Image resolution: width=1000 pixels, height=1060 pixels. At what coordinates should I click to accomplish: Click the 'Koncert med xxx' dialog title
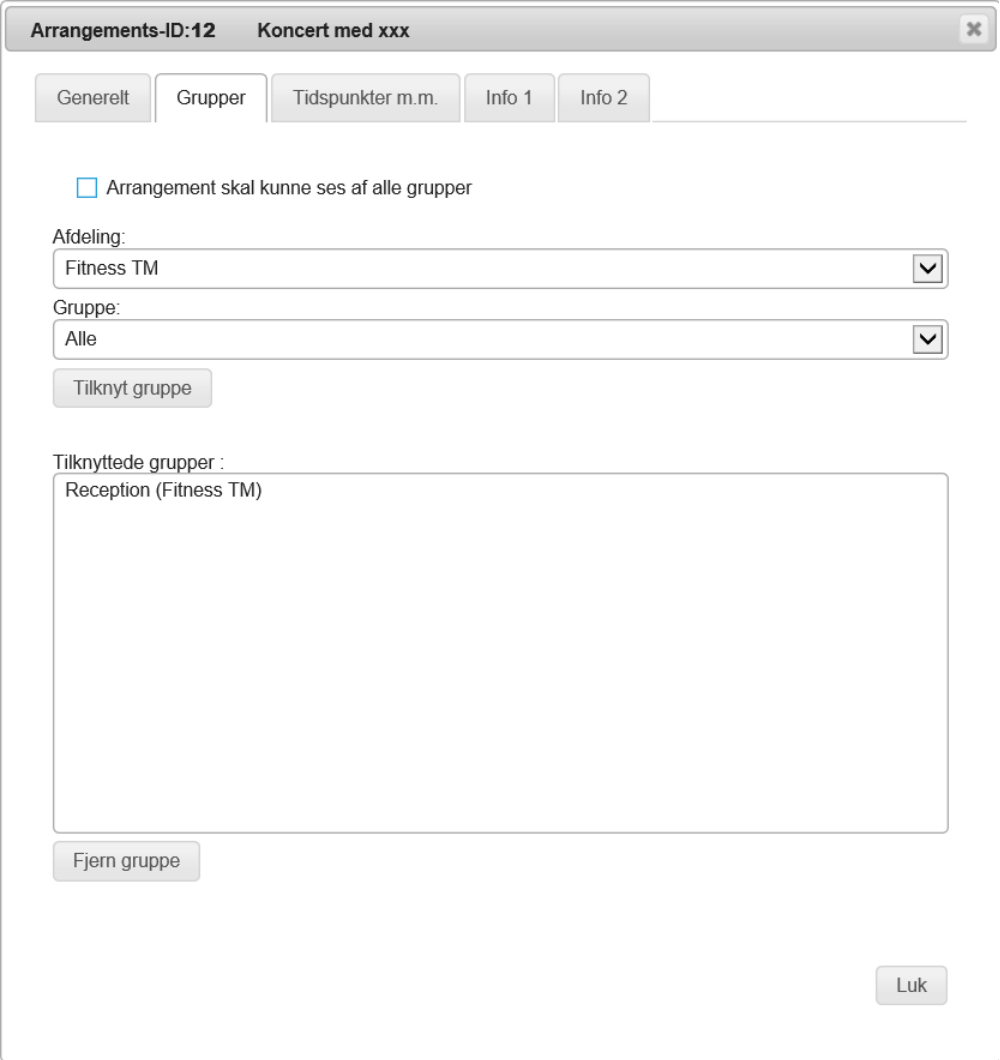[333, 31]
